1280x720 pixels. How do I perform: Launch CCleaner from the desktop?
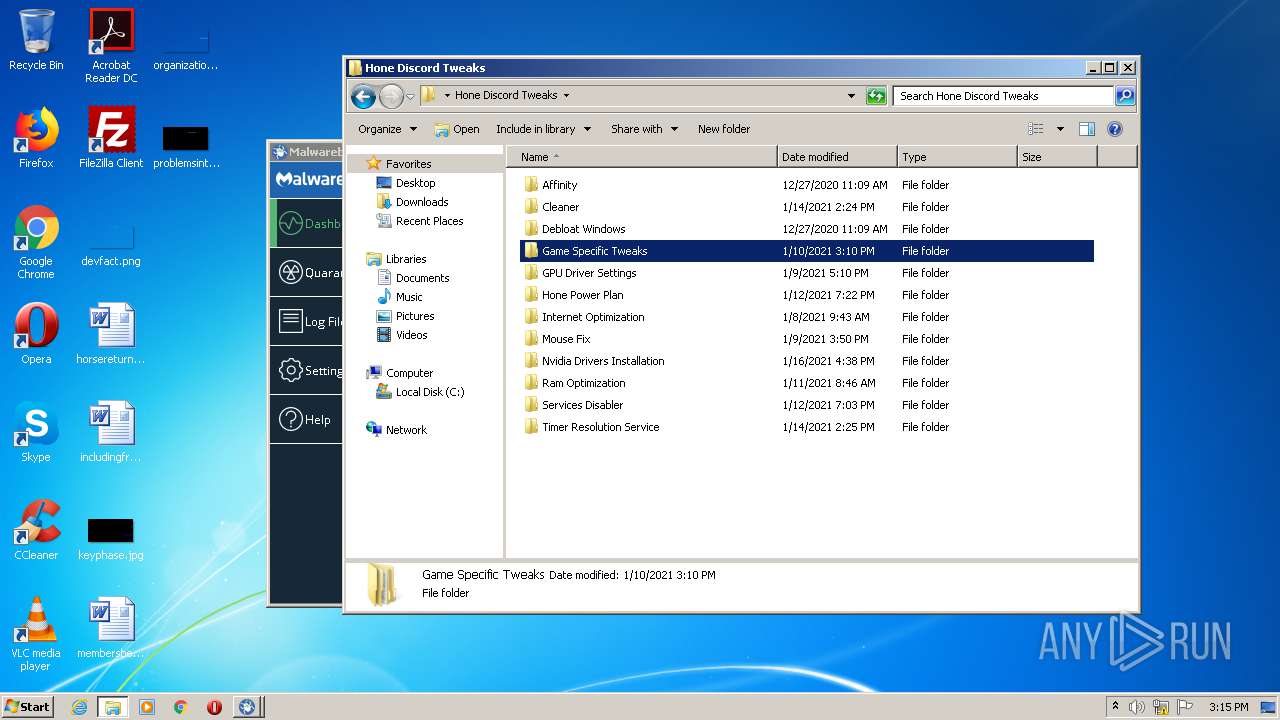coord(36,529)
